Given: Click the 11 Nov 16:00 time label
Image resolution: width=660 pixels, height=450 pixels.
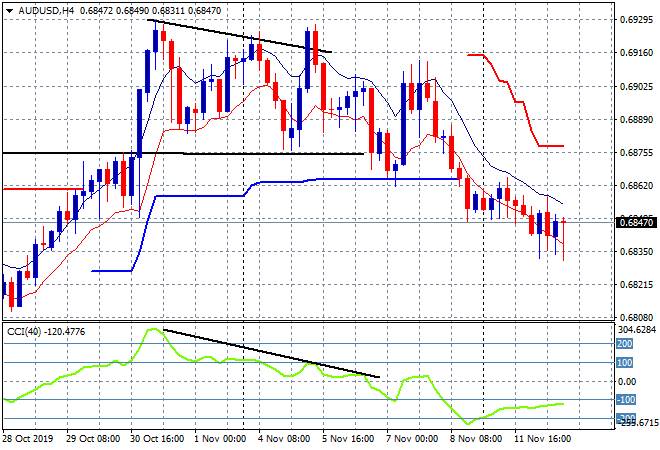Looking at the screenshot, I should [542, 439].
